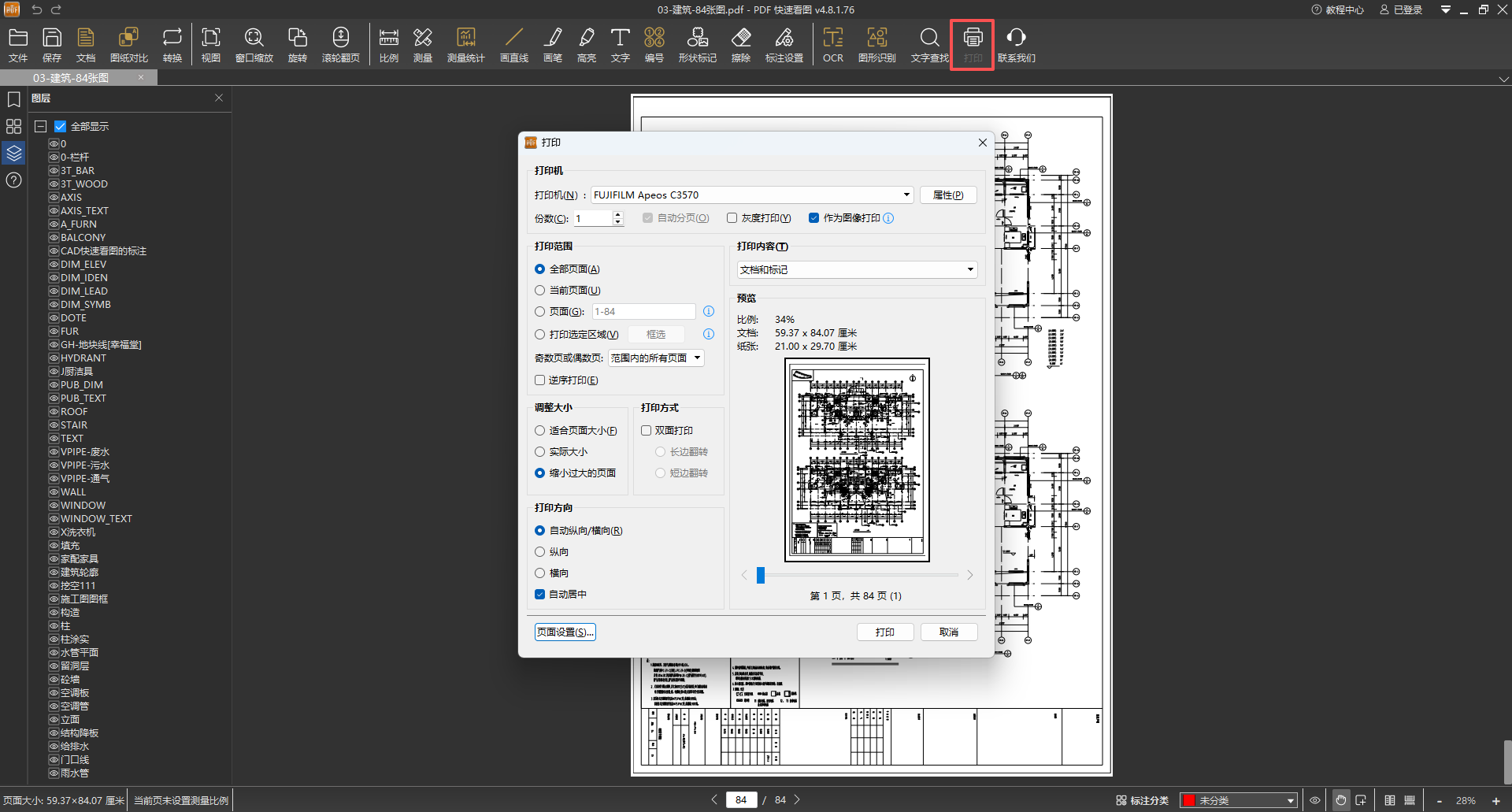Viewport: 1512px width, 812px height.
Task: Click the 页面设置 page setup button
Action: tap(565, 632)
